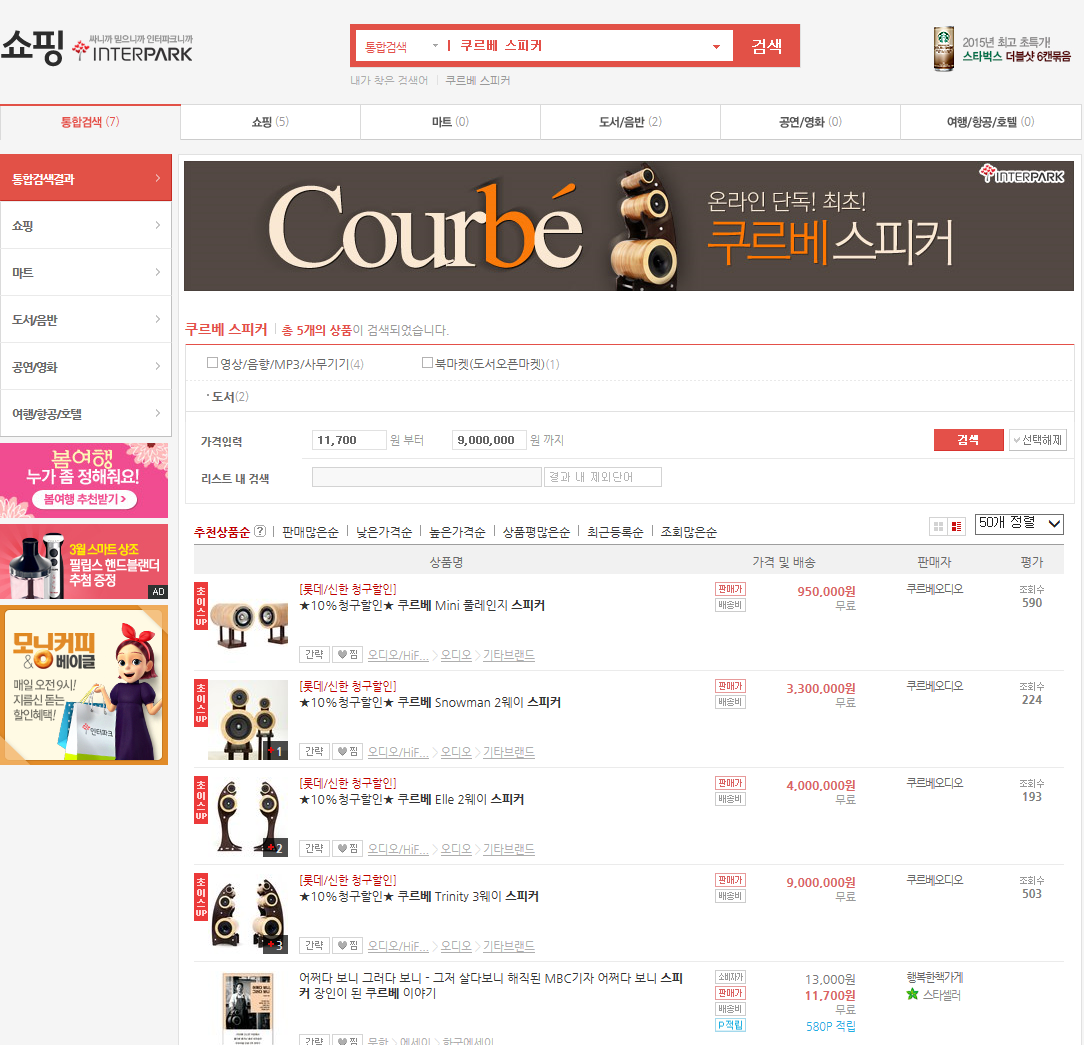Open the Courbé speaker banner

point(628,226)
